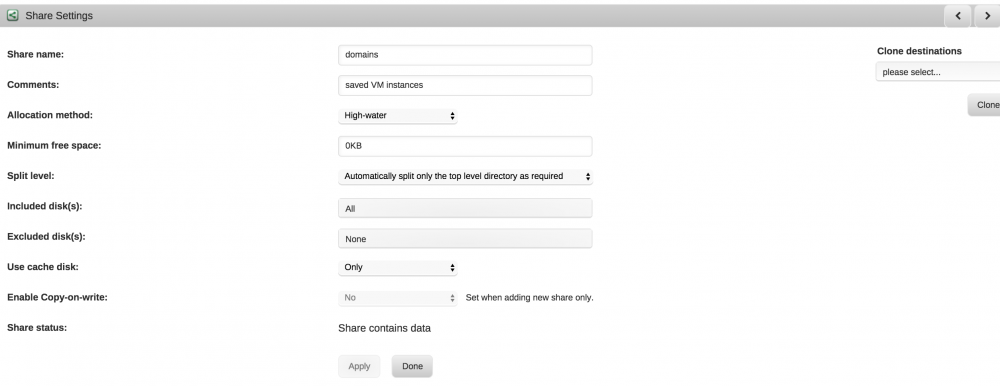Go to next share with right arrow

tap(987, 16)
